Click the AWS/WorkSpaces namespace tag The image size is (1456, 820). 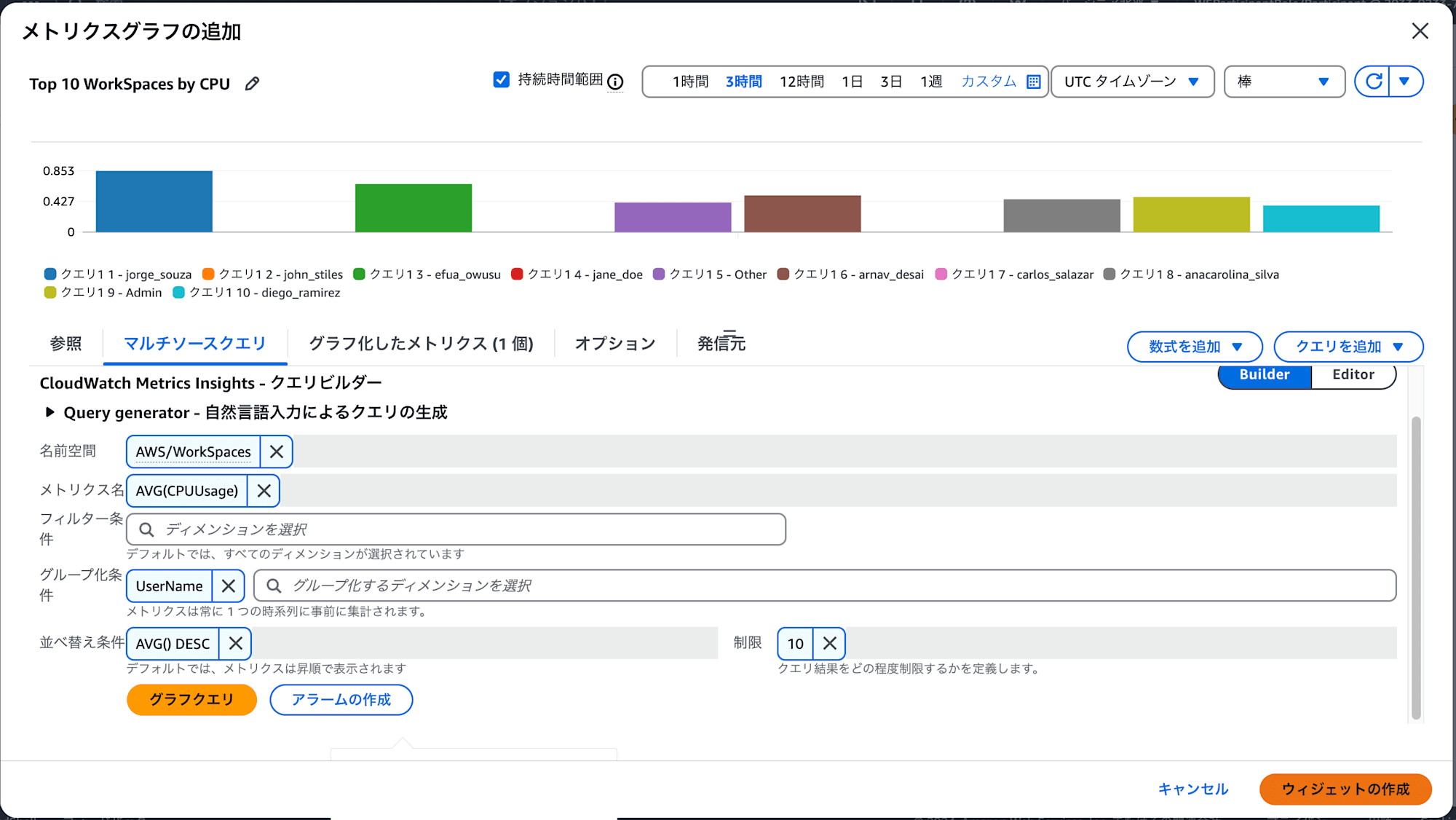(x=193, y=452)
